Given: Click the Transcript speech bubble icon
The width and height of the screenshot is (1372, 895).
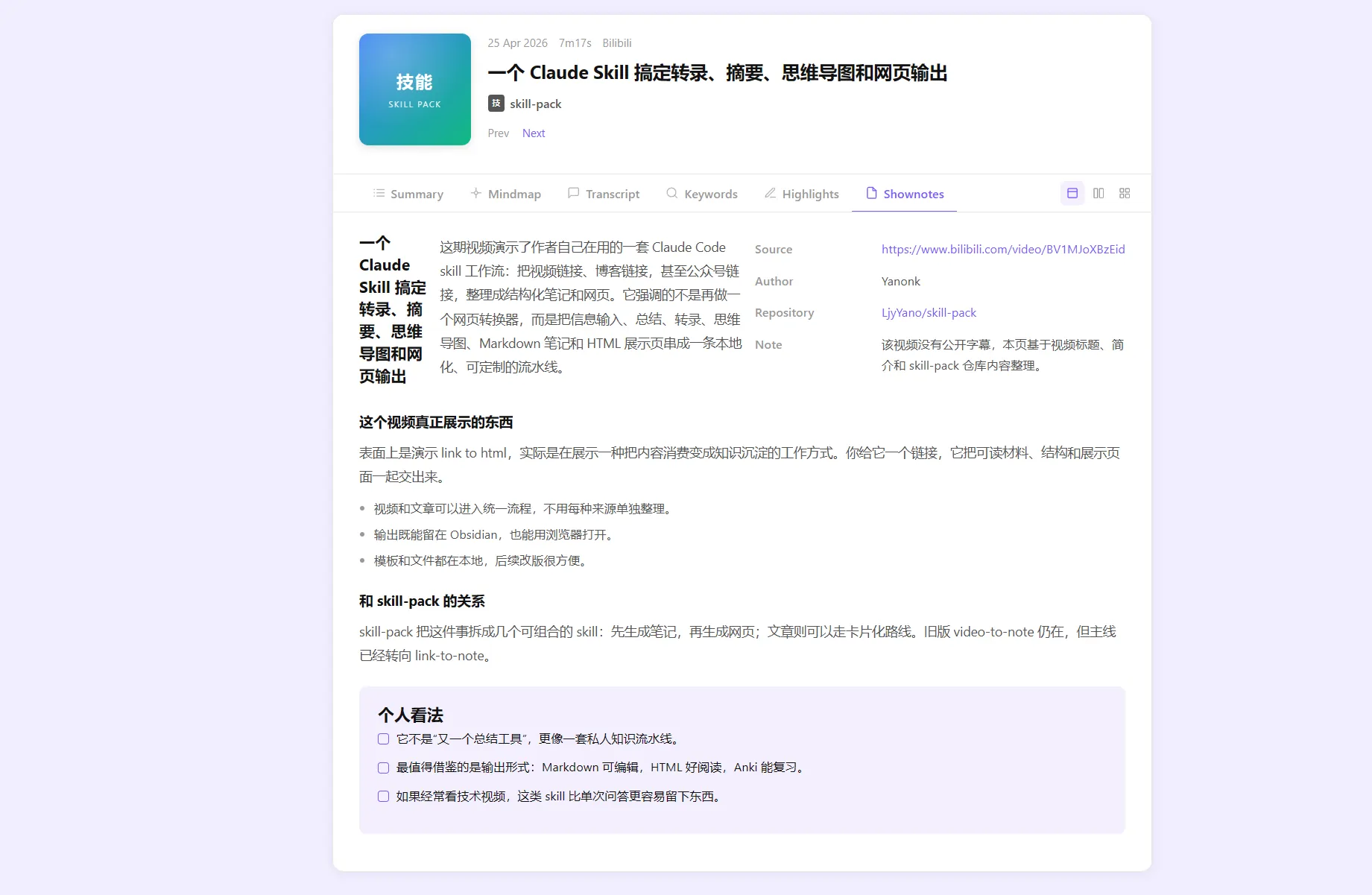Looking at the screenshot, I should 573,193.
